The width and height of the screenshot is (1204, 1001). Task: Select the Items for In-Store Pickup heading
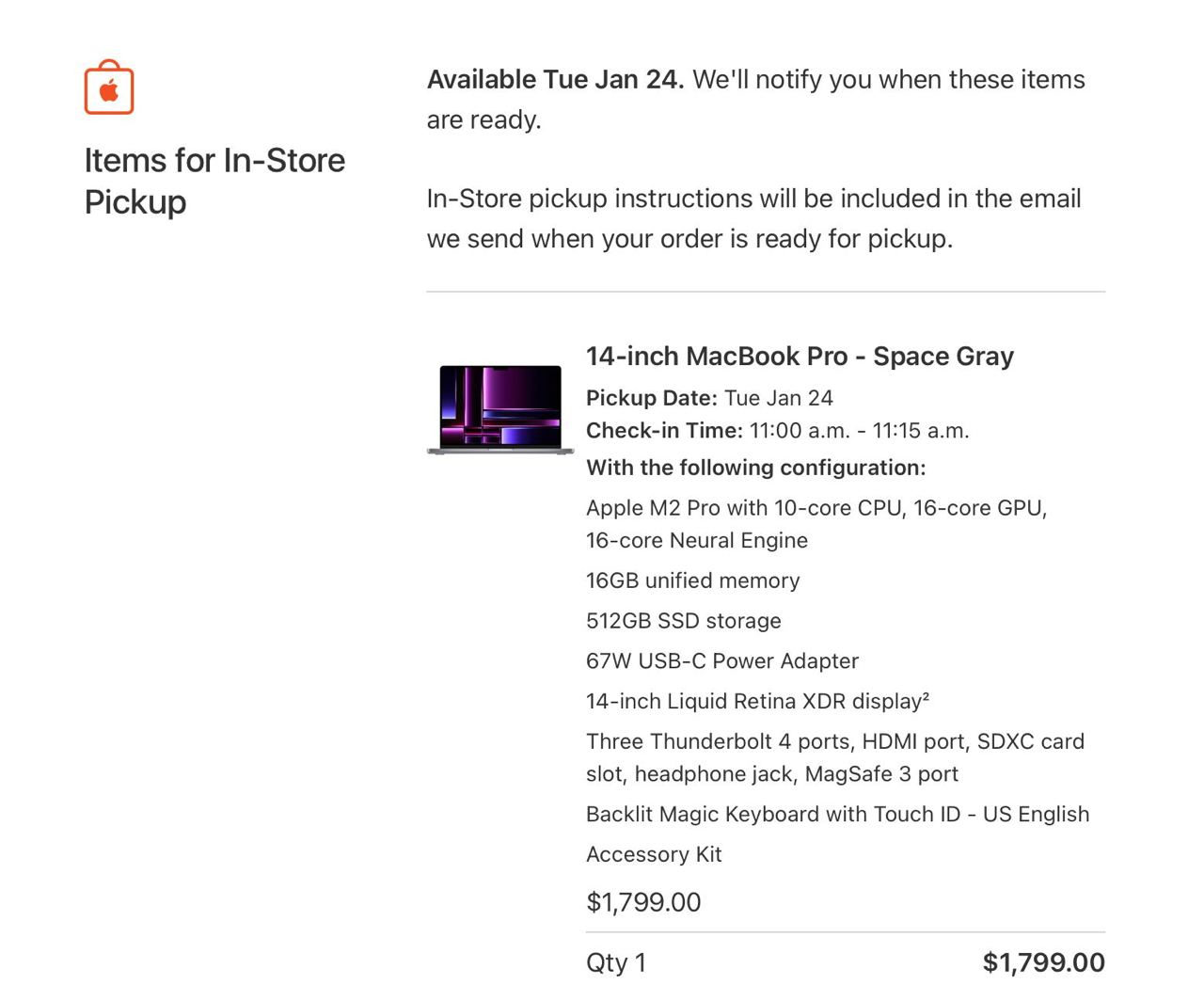tap(214, 181)
